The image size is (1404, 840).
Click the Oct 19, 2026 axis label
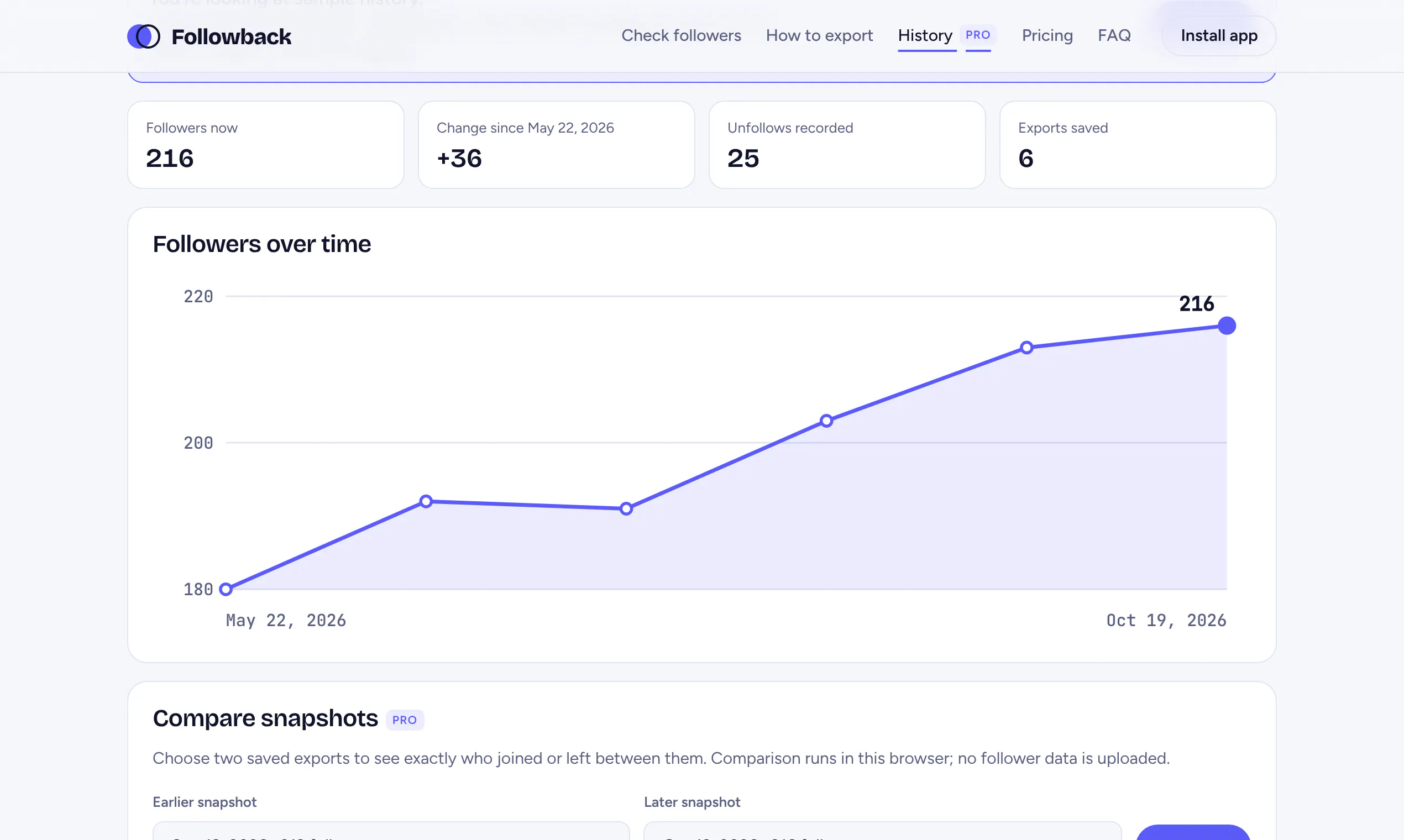pyautogui.click(x=1166, y=621)
